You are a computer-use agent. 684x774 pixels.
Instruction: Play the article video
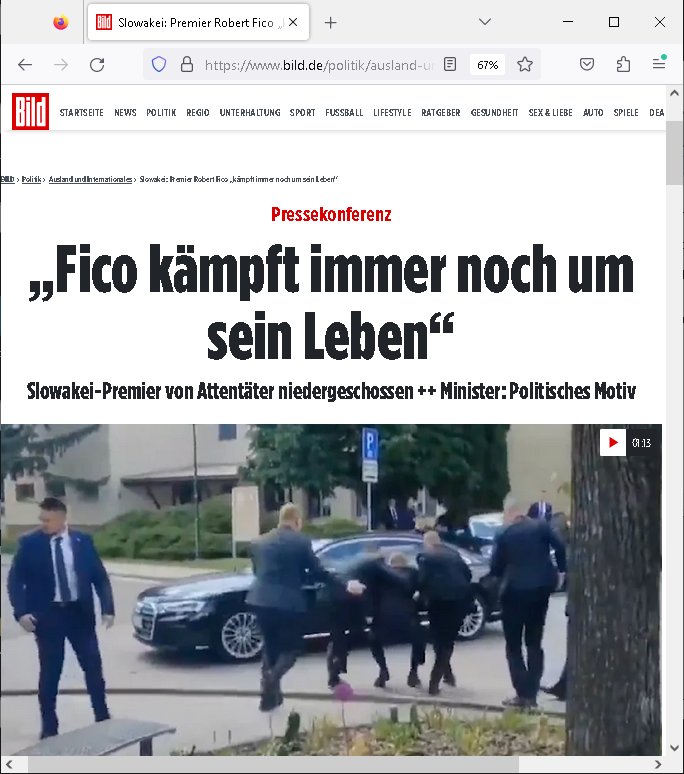tap(613, 442)
